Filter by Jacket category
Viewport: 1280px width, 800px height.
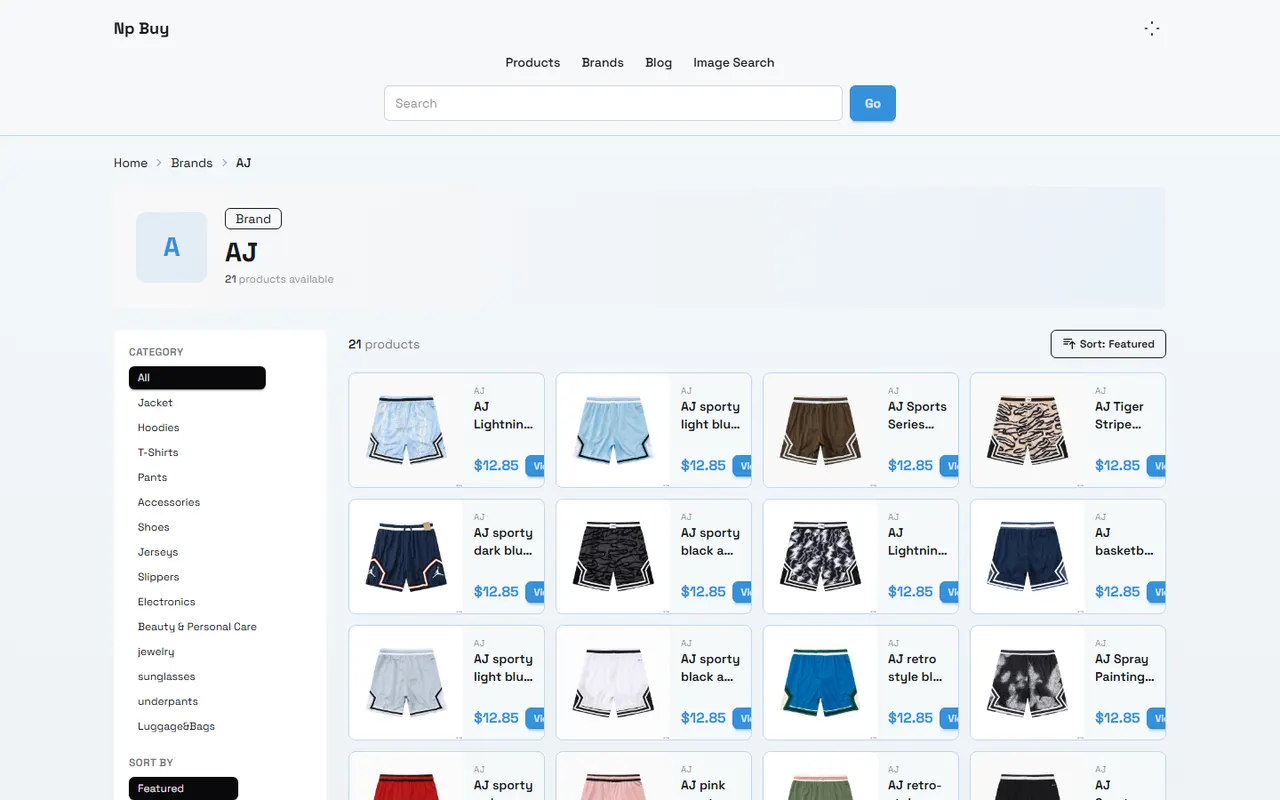tap(155, 403)
